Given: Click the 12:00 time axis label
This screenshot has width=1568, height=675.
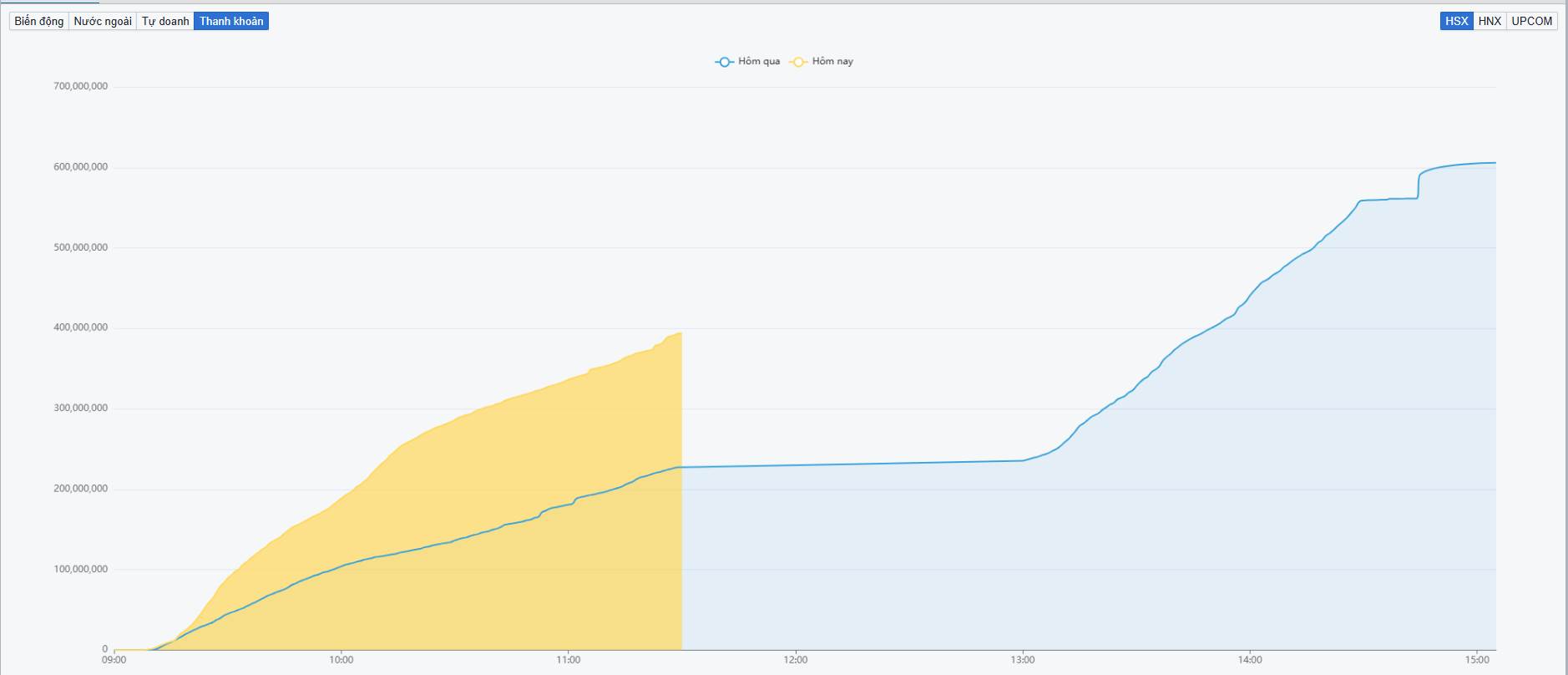Looking at the screenshot, I should [x=796, y=660].
